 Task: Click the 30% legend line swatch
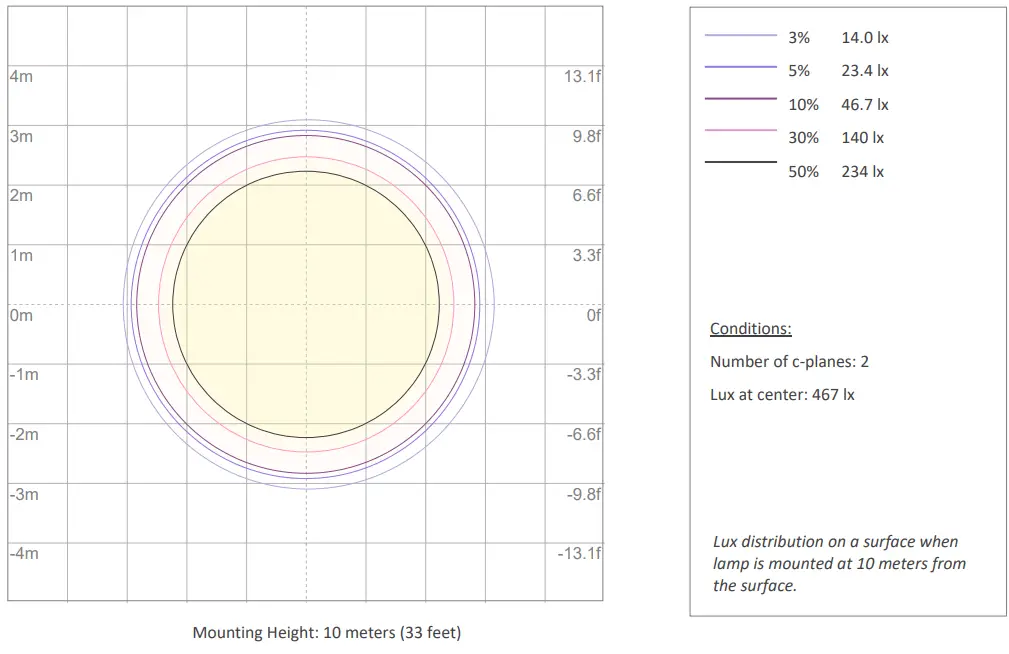tap(741, 130)
